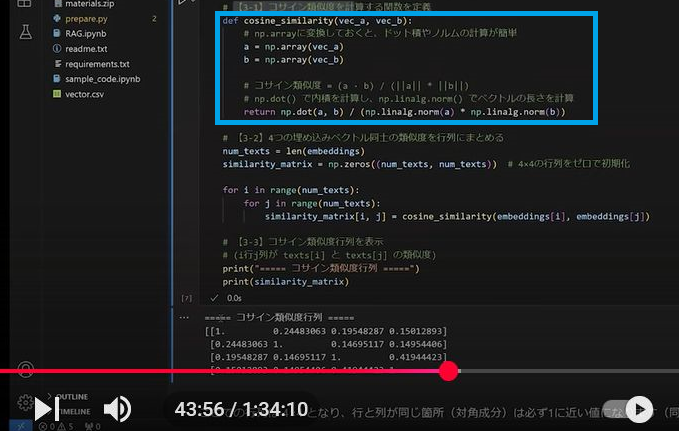Click the prepare.py Python file icon
The height and width of the screenshot is (431, 679).
coord(57,18)
